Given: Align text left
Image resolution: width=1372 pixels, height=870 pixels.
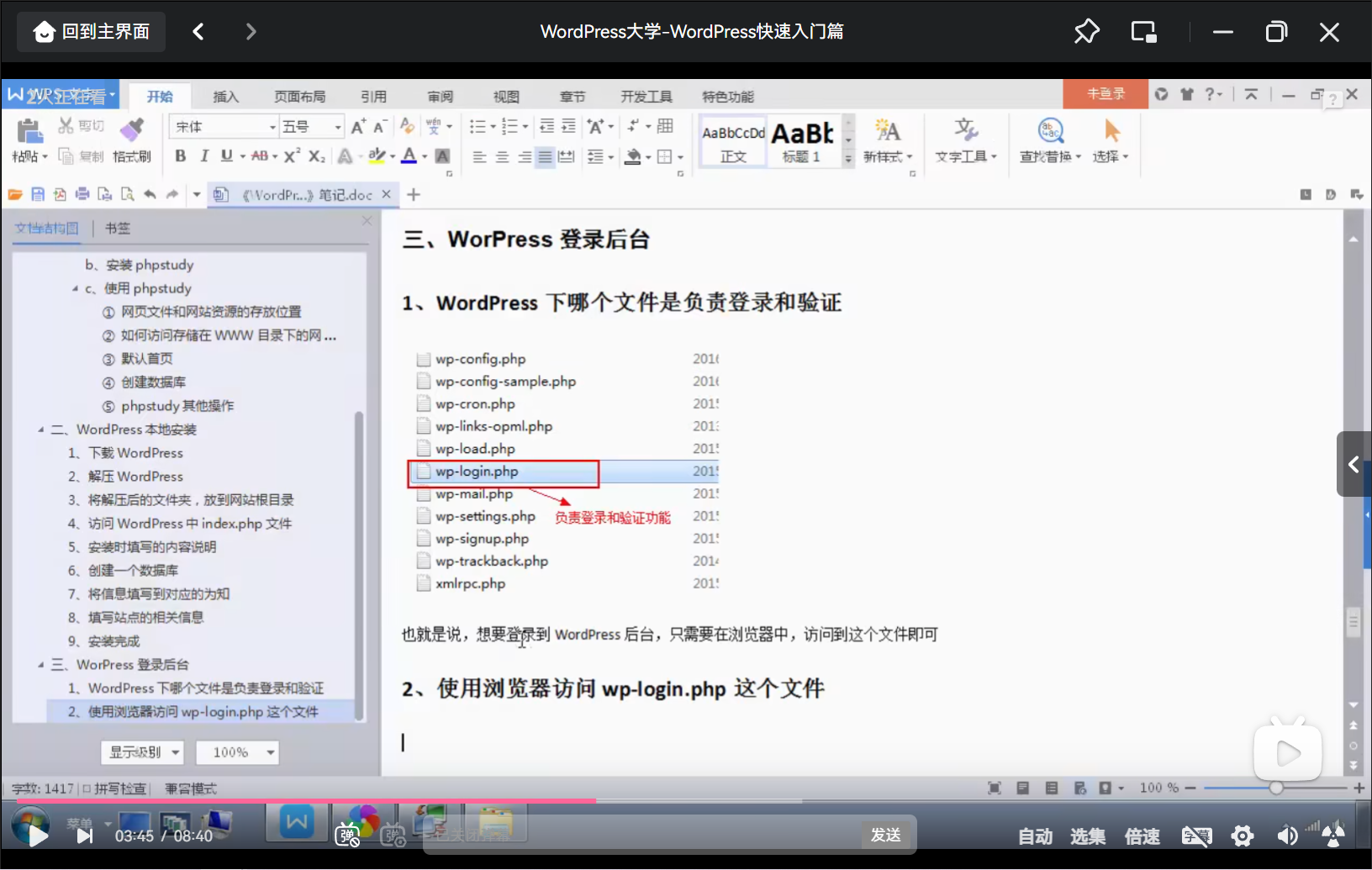Looking at the screenshot, I should (x=479, y=156).
